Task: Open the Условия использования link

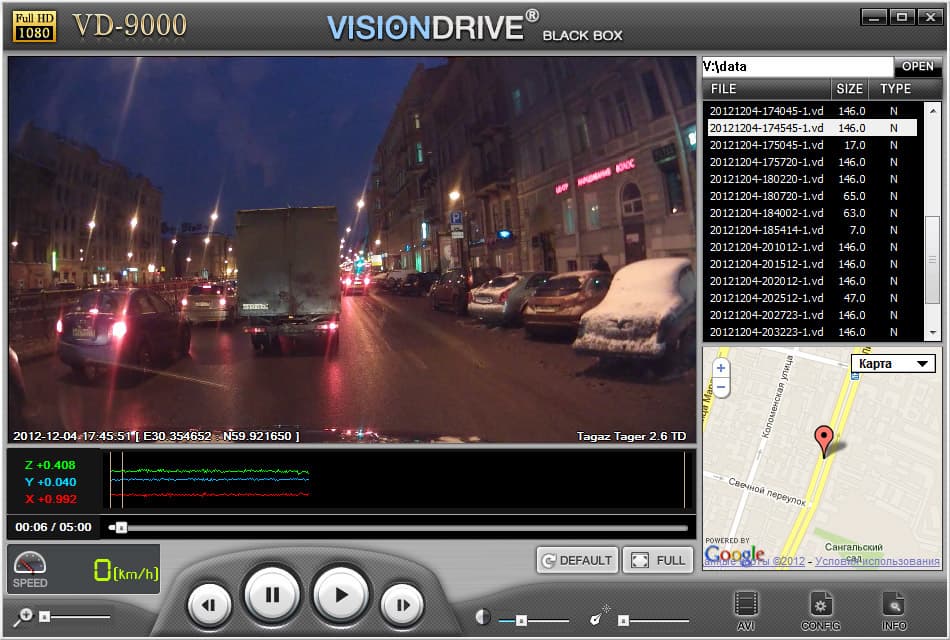Action: coord(877,561)
